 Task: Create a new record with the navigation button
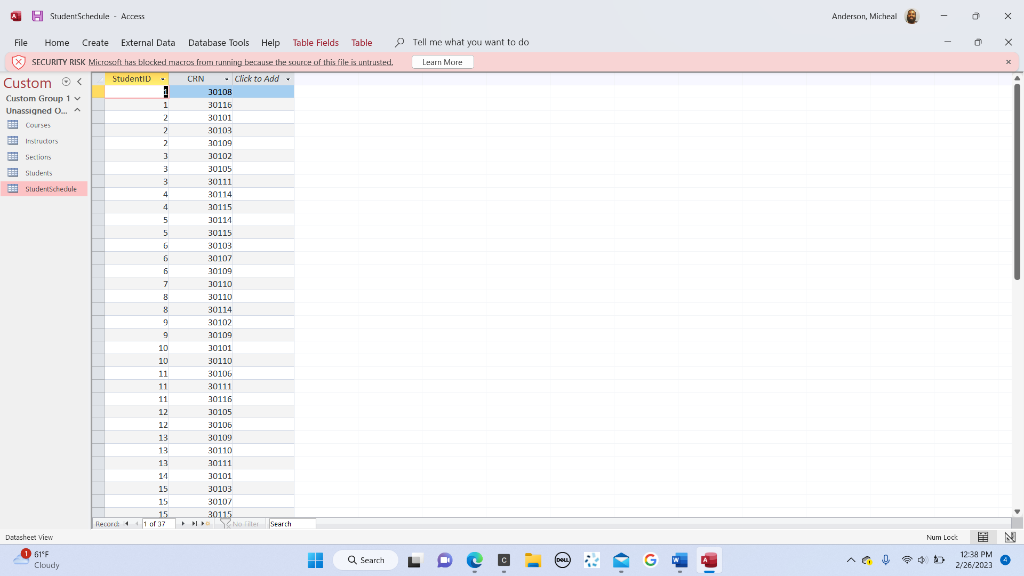[206, 523]
